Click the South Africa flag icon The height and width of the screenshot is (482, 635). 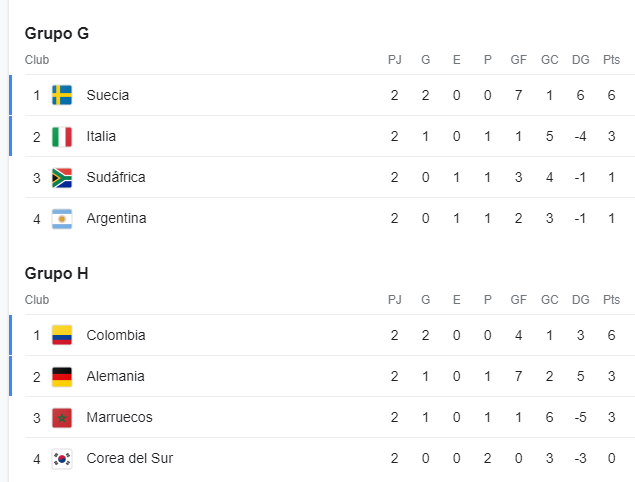point(62,178)
